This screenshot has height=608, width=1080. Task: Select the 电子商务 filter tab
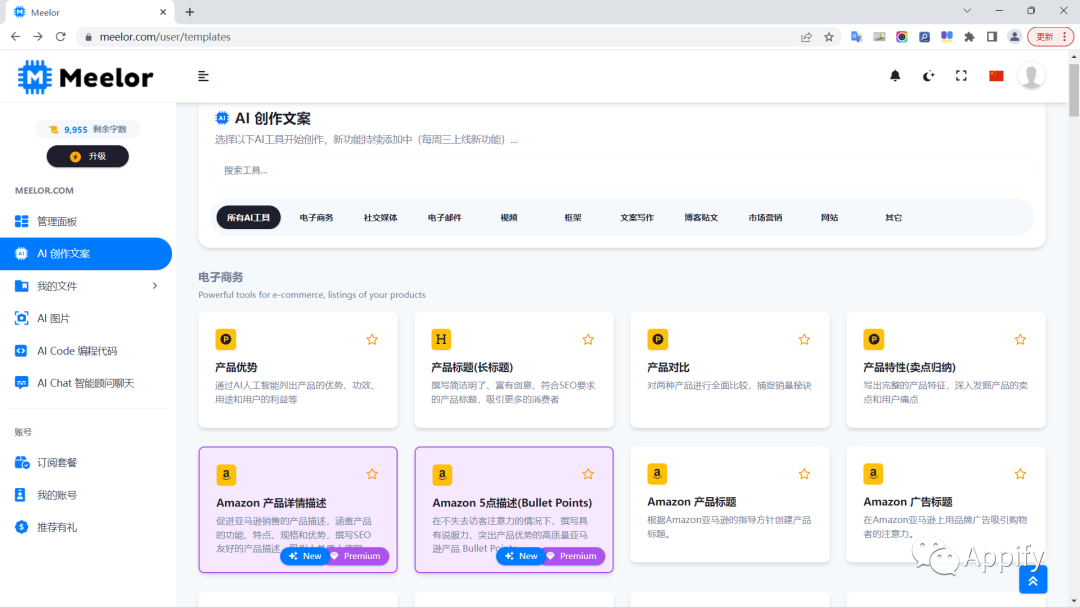(x=316, y=218)
